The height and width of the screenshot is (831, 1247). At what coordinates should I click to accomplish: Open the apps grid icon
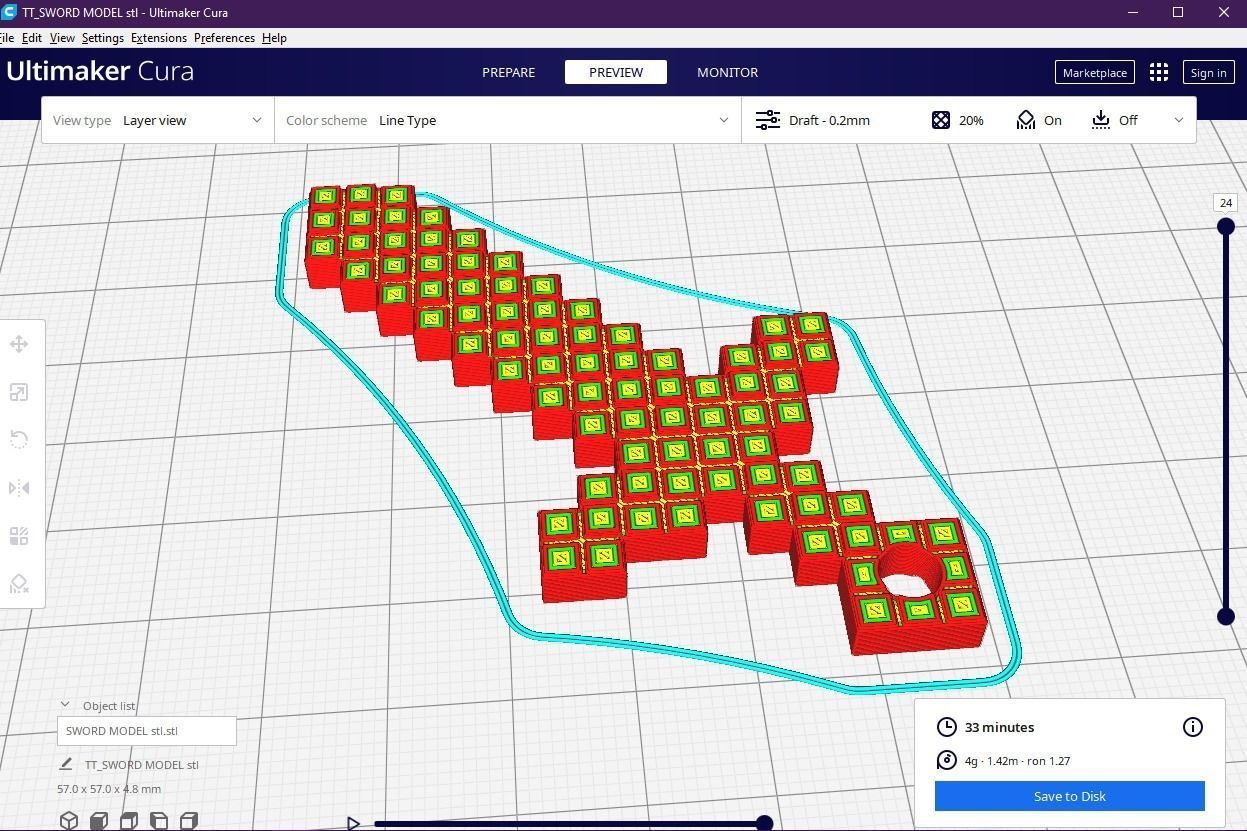point(1158,72)
